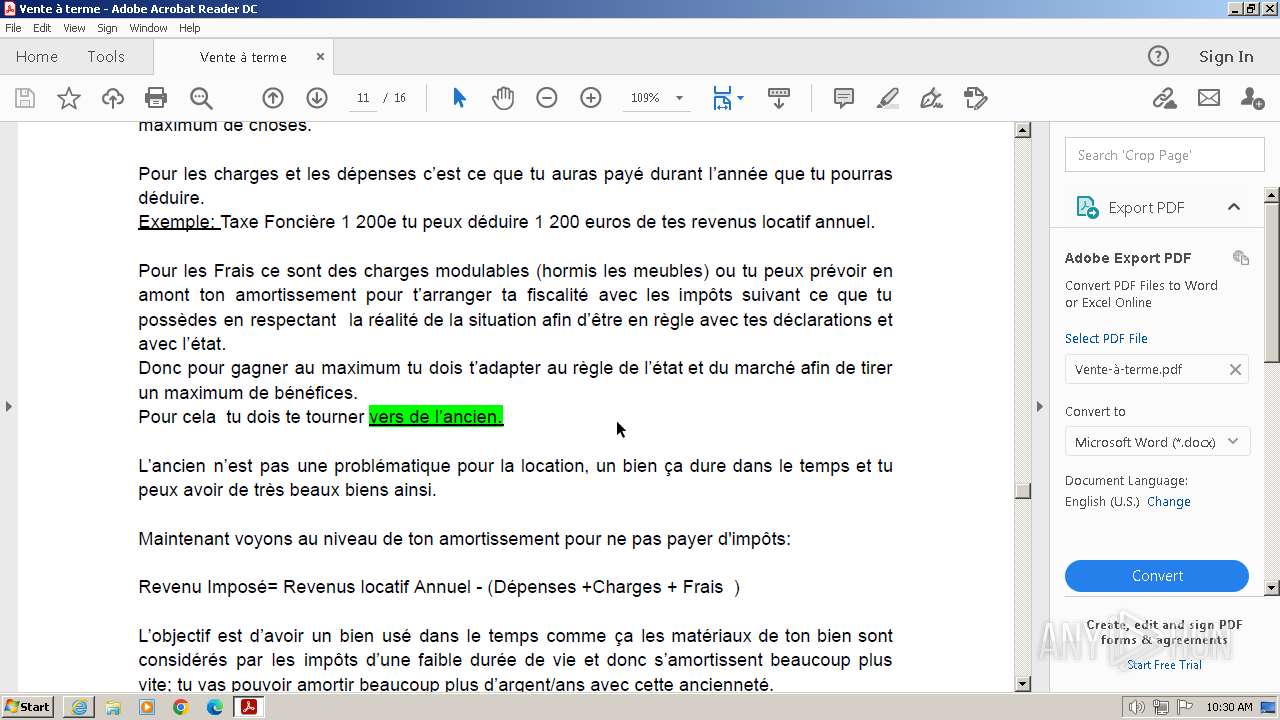1280x720 pixels.
Task: Open the Edit menu
Action: (42, 28)
